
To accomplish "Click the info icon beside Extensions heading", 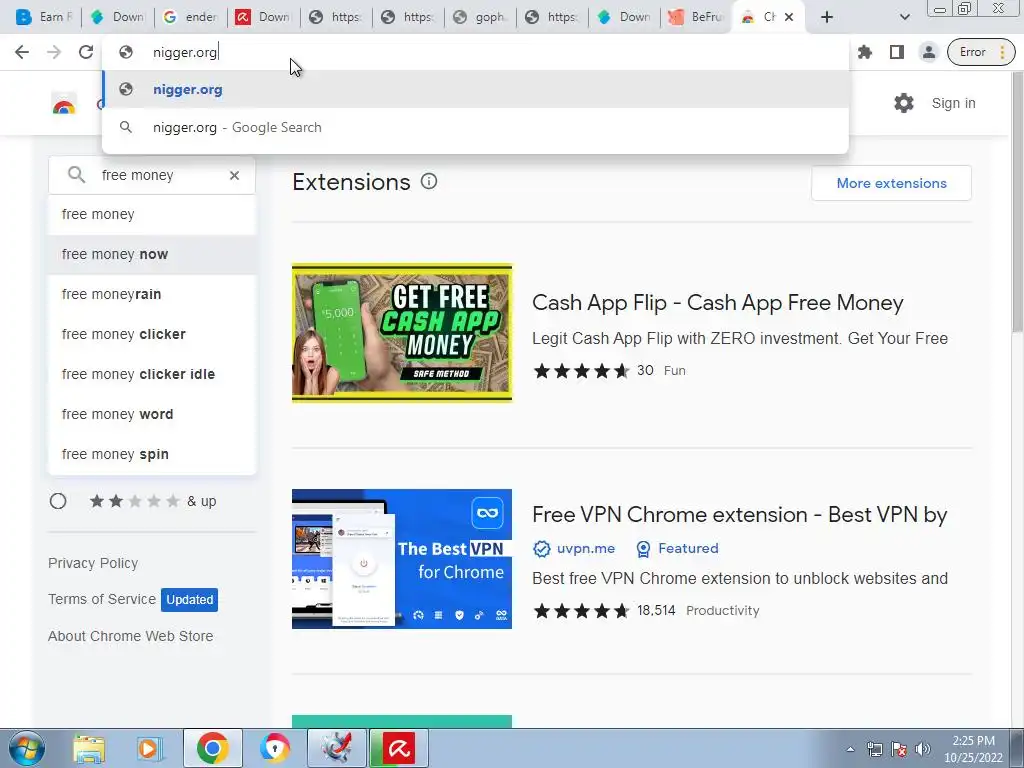I will (429, 182).
